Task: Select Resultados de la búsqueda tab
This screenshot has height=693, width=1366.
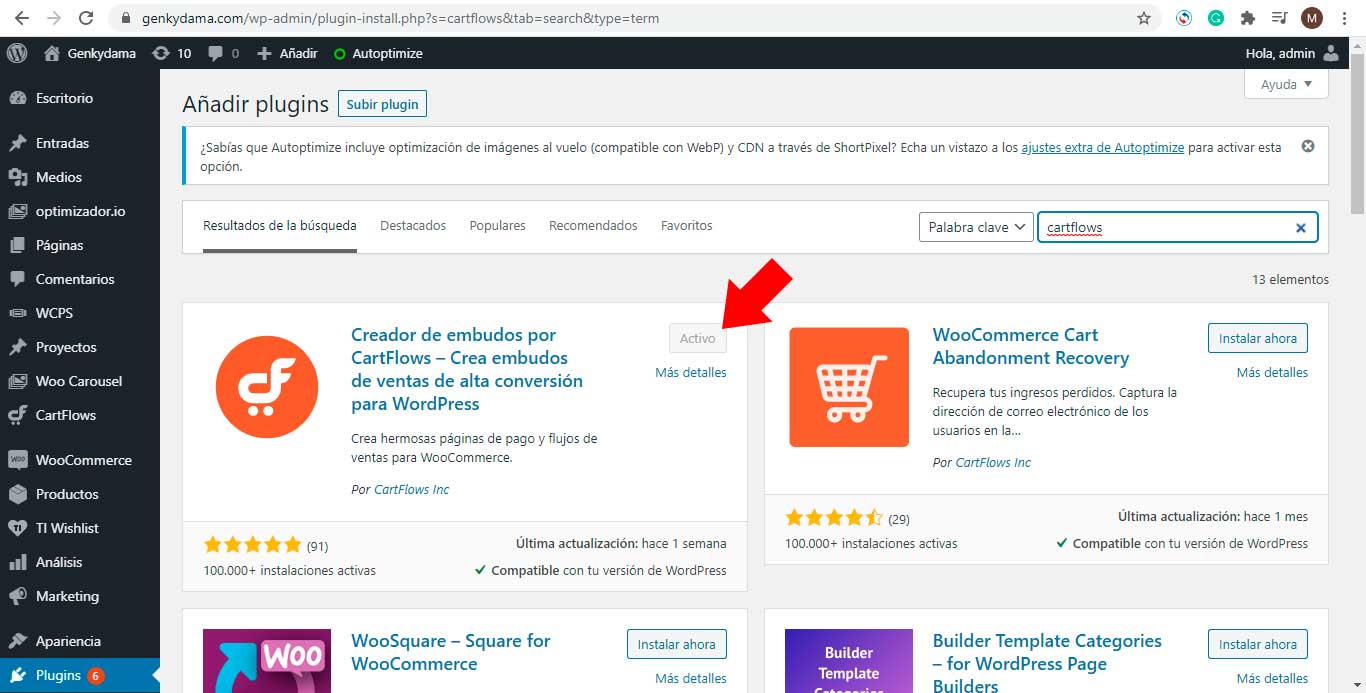Action: point(280,226)
